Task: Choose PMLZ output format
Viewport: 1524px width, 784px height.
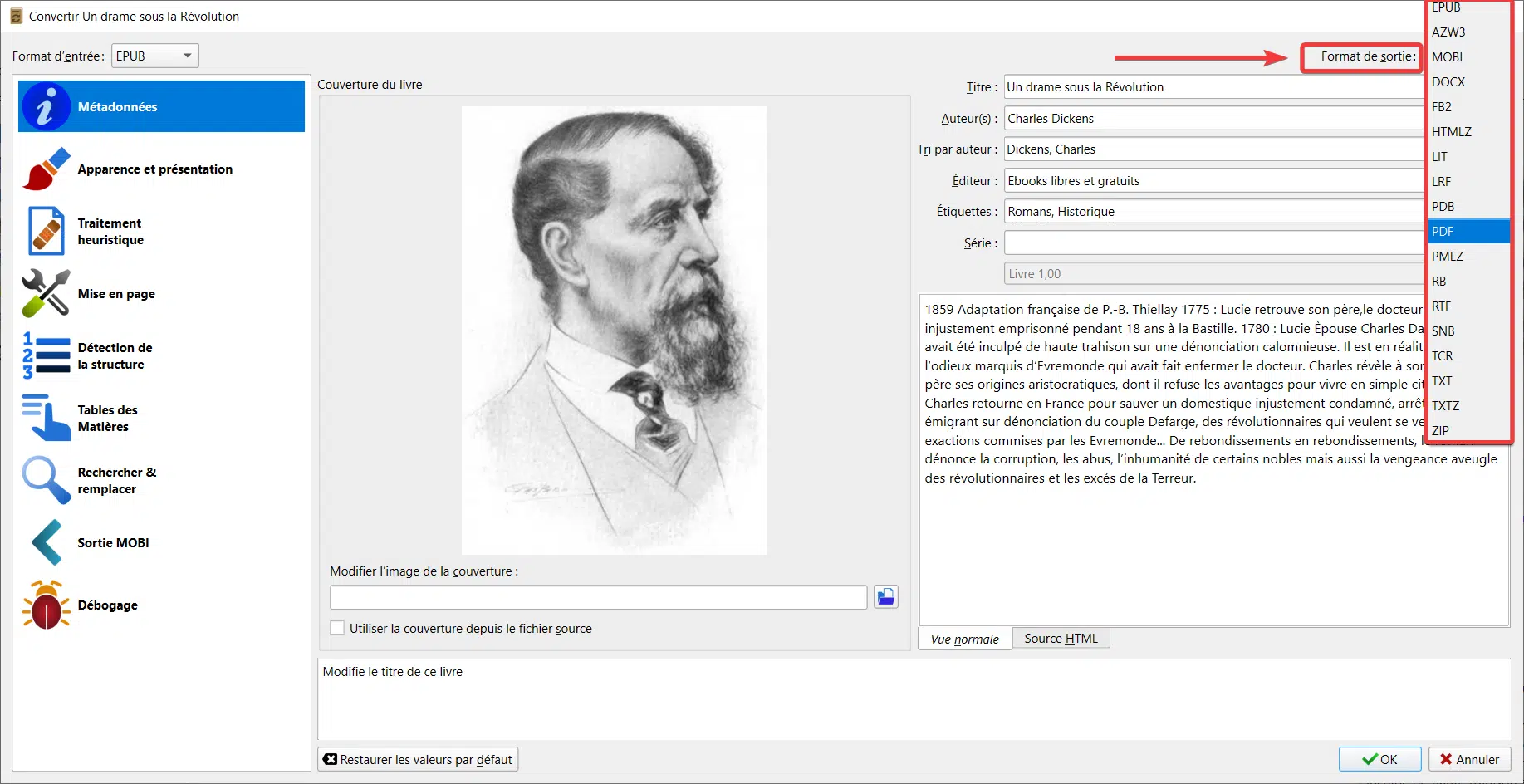Action: pos(1468,257)
